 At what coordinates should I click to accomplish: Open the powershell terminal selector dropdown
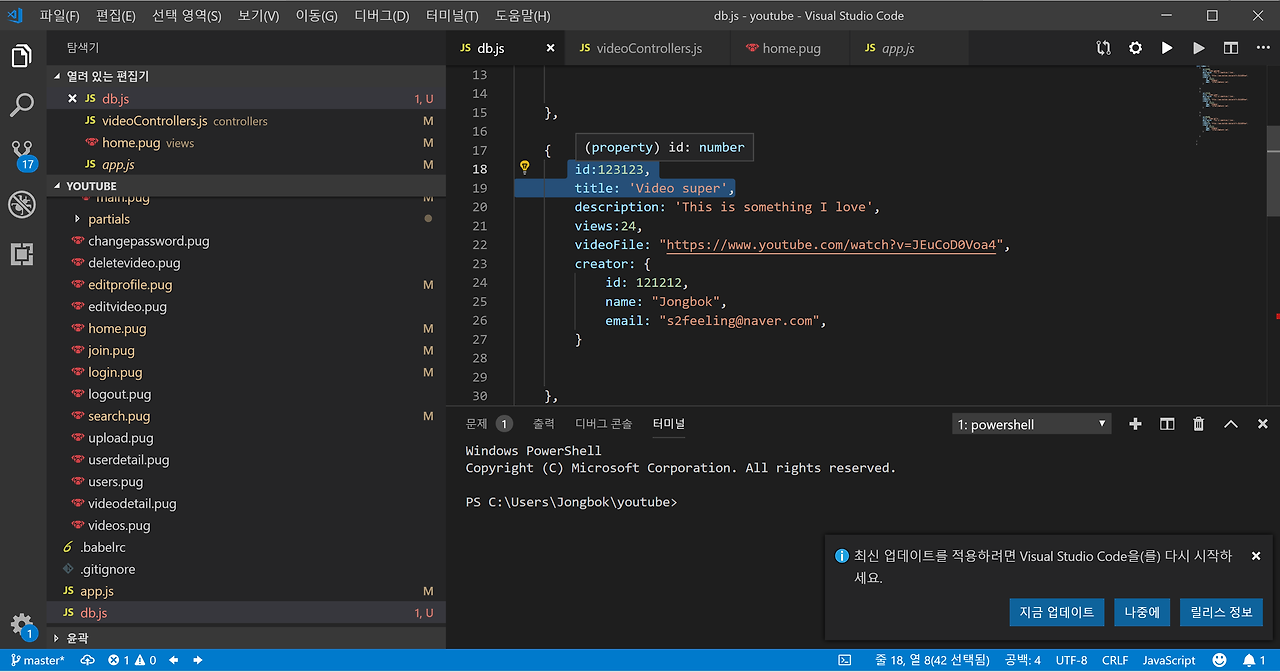pos(1032,424)
